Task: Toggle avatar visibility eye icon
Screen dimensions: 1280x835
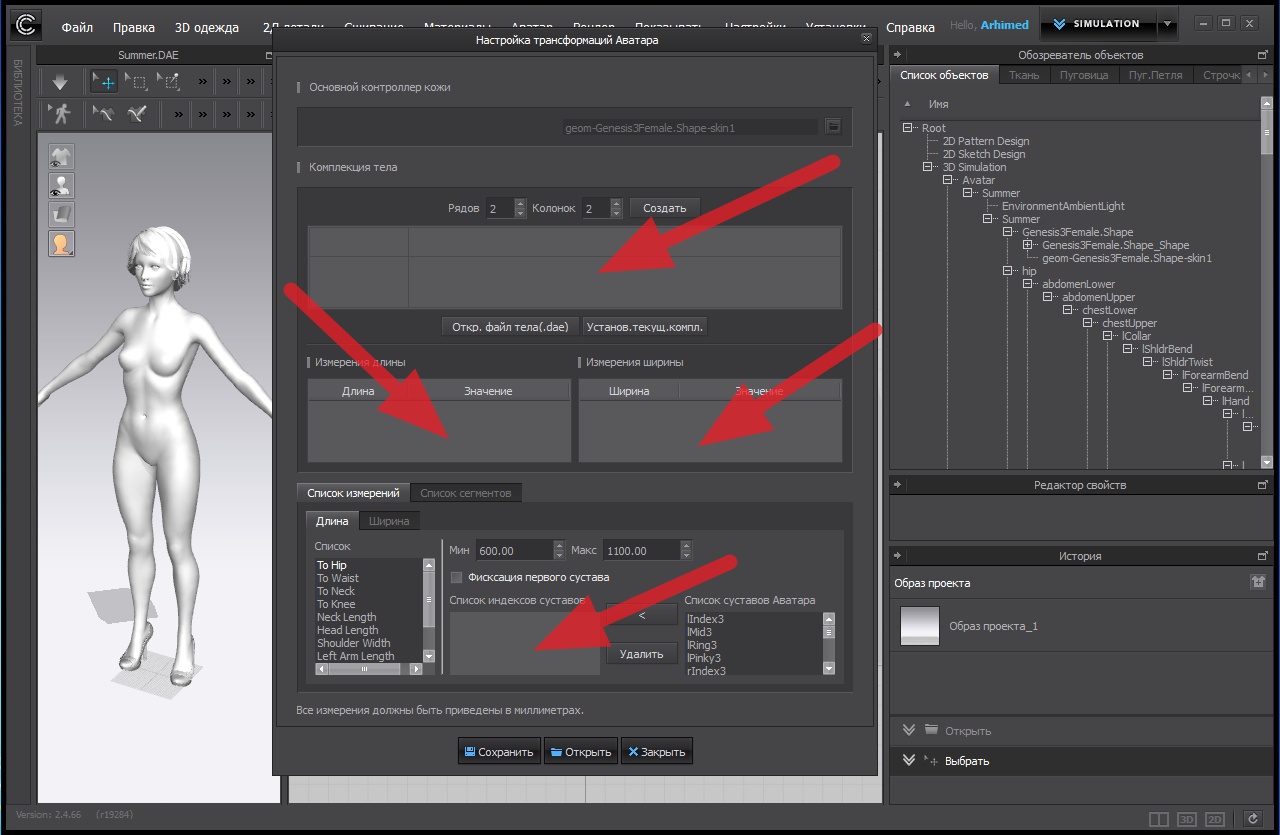Action: tap(61, 185)
